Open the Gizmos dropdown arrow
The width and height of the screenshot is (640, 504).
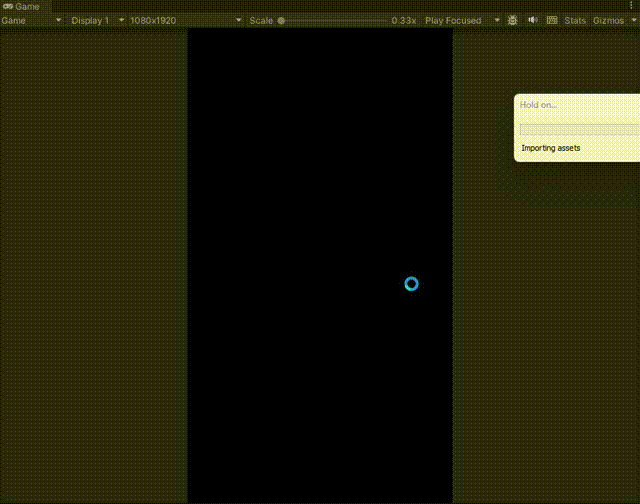tap(633, 20)
